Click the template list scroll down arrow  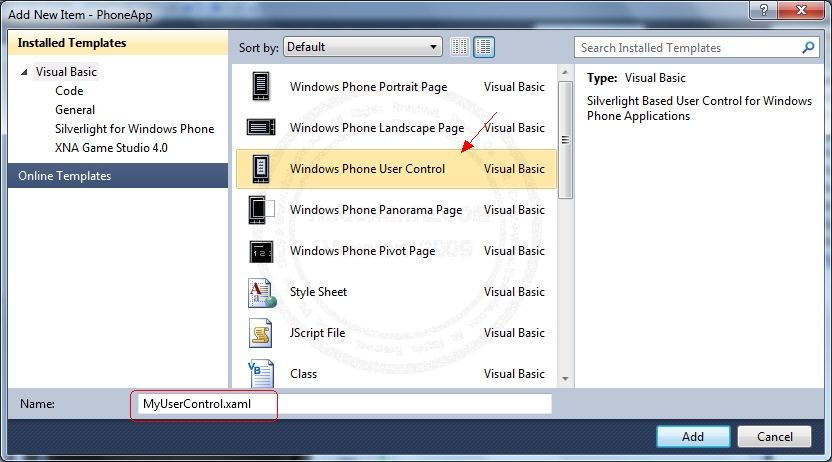tap(565, 379)
